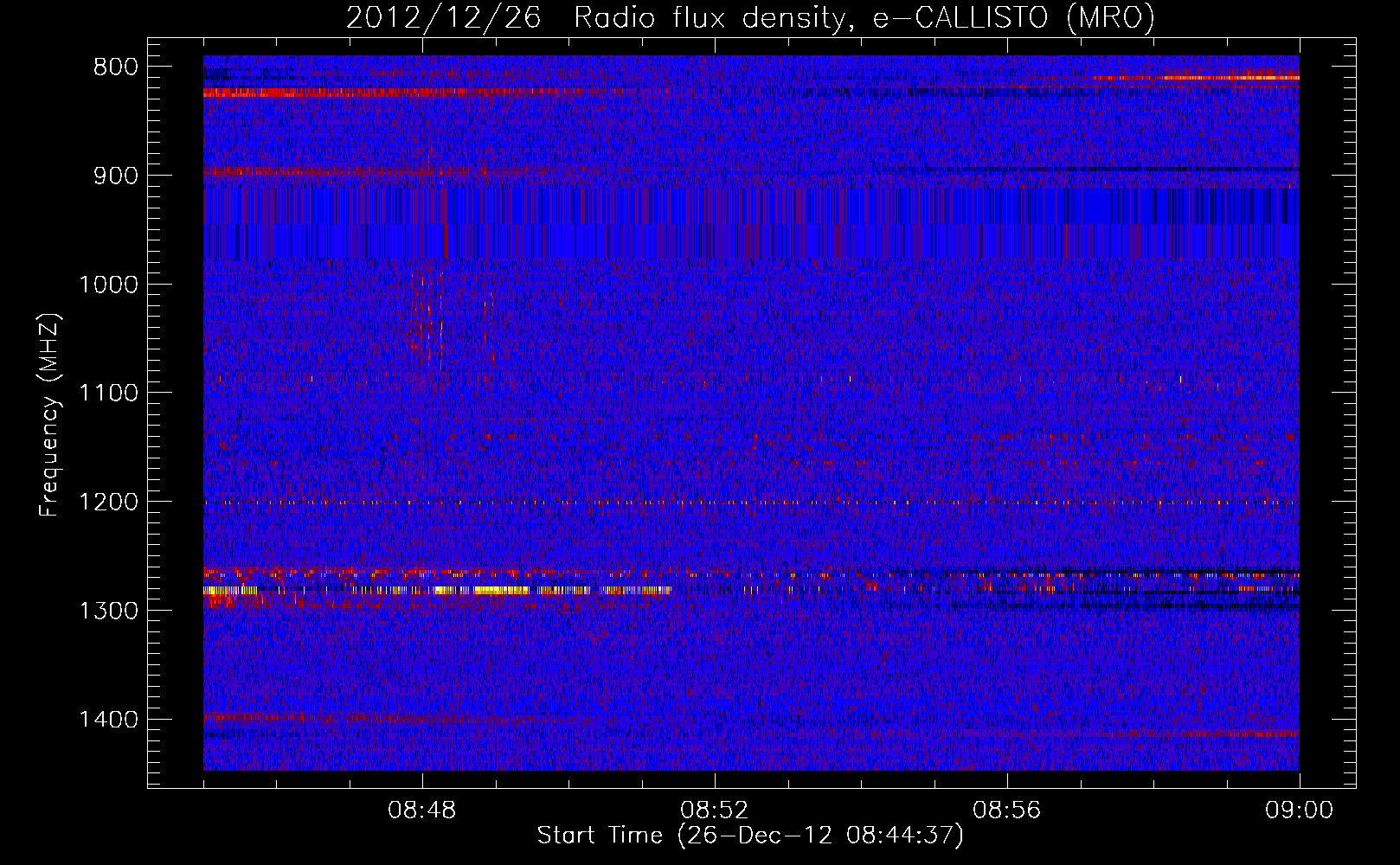This screenshot has width=1400, height=865.
Task: Click the 1200 frequency tick label
Action: [108, 503]
